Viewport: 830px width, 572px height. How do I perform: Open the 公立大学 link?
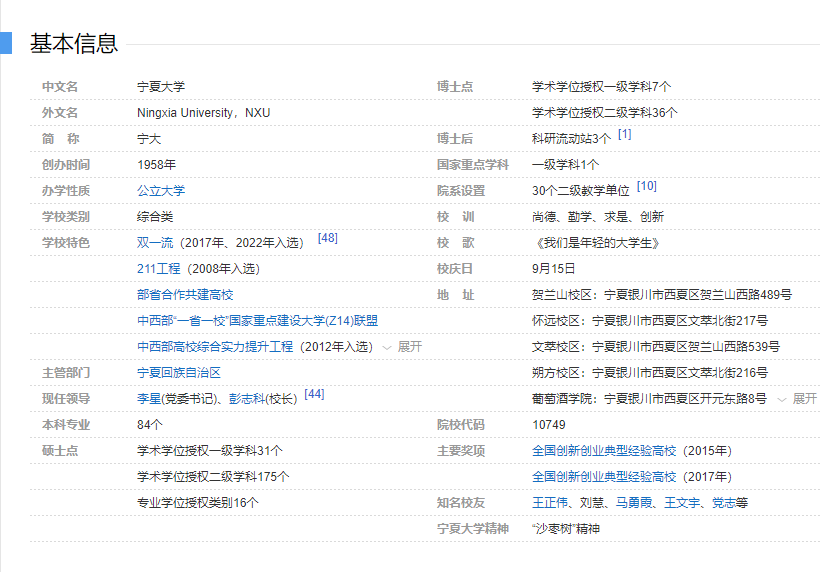[160, 191]
